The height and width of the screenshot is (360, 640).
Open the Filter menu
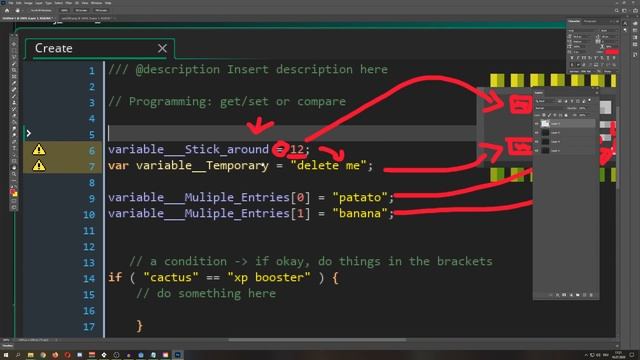(69, 3)
